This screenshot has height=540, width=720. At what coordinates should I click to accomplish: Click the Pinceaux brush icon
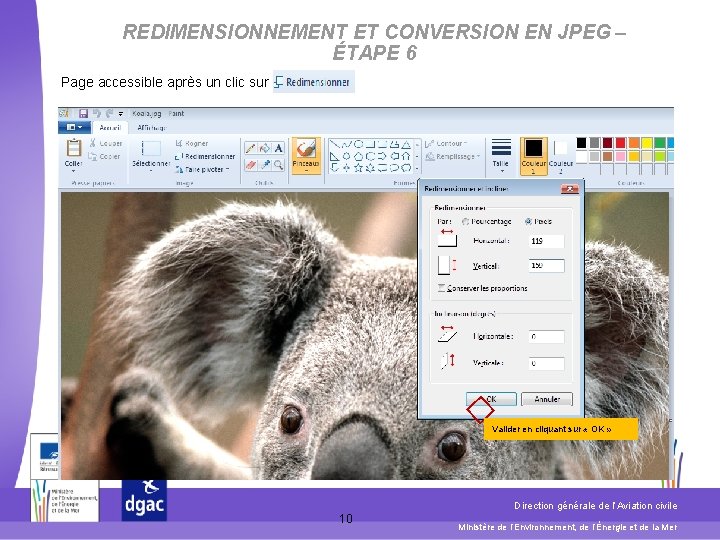pos(306,149)
